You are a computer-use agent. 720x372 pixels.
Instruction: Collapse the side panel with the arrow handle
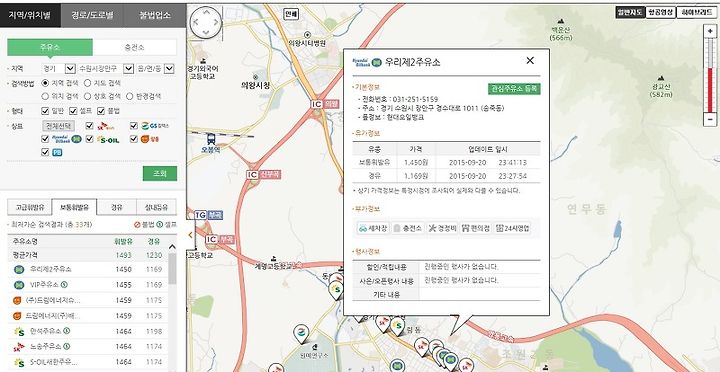click(190, 235)
